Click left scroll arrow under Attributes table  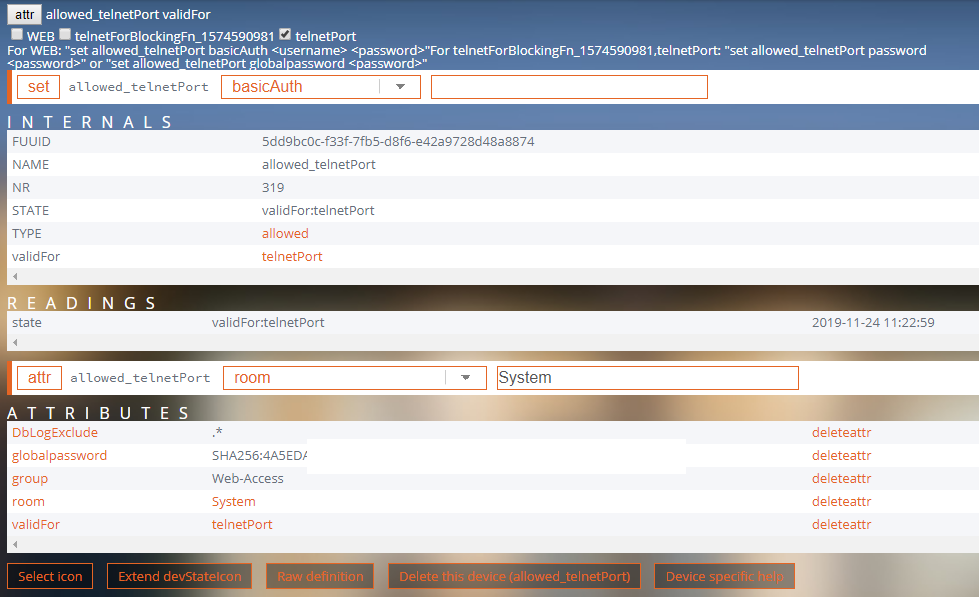tap(15, 545)
